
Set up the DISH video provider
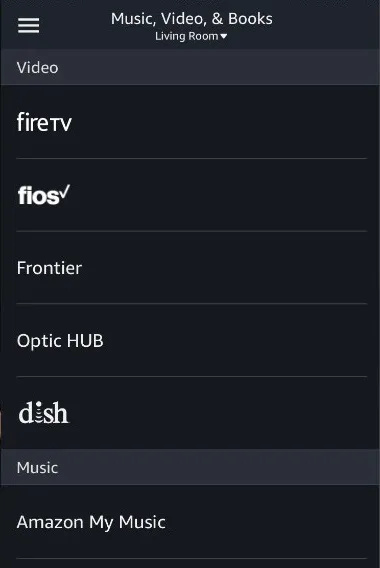click(192, 413)
